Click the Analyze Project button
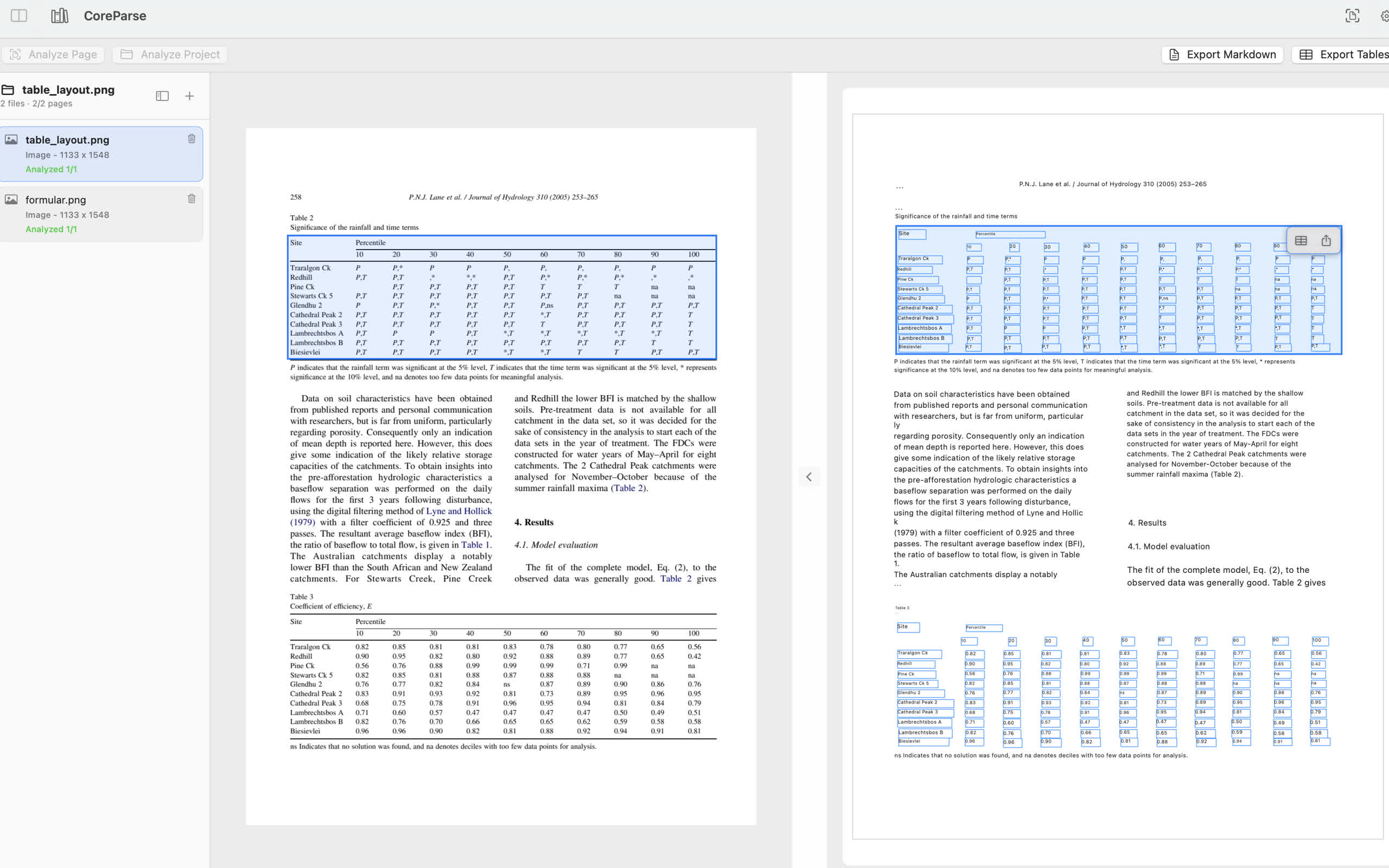This screenshot has width=1389, height=868. [x=170, y=55]
